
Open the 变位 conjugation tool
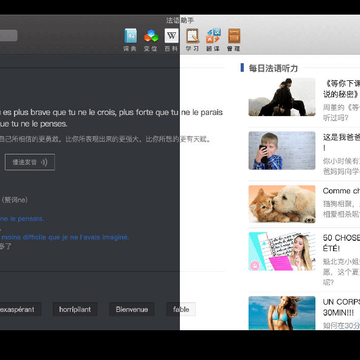[x=151, y=40]
